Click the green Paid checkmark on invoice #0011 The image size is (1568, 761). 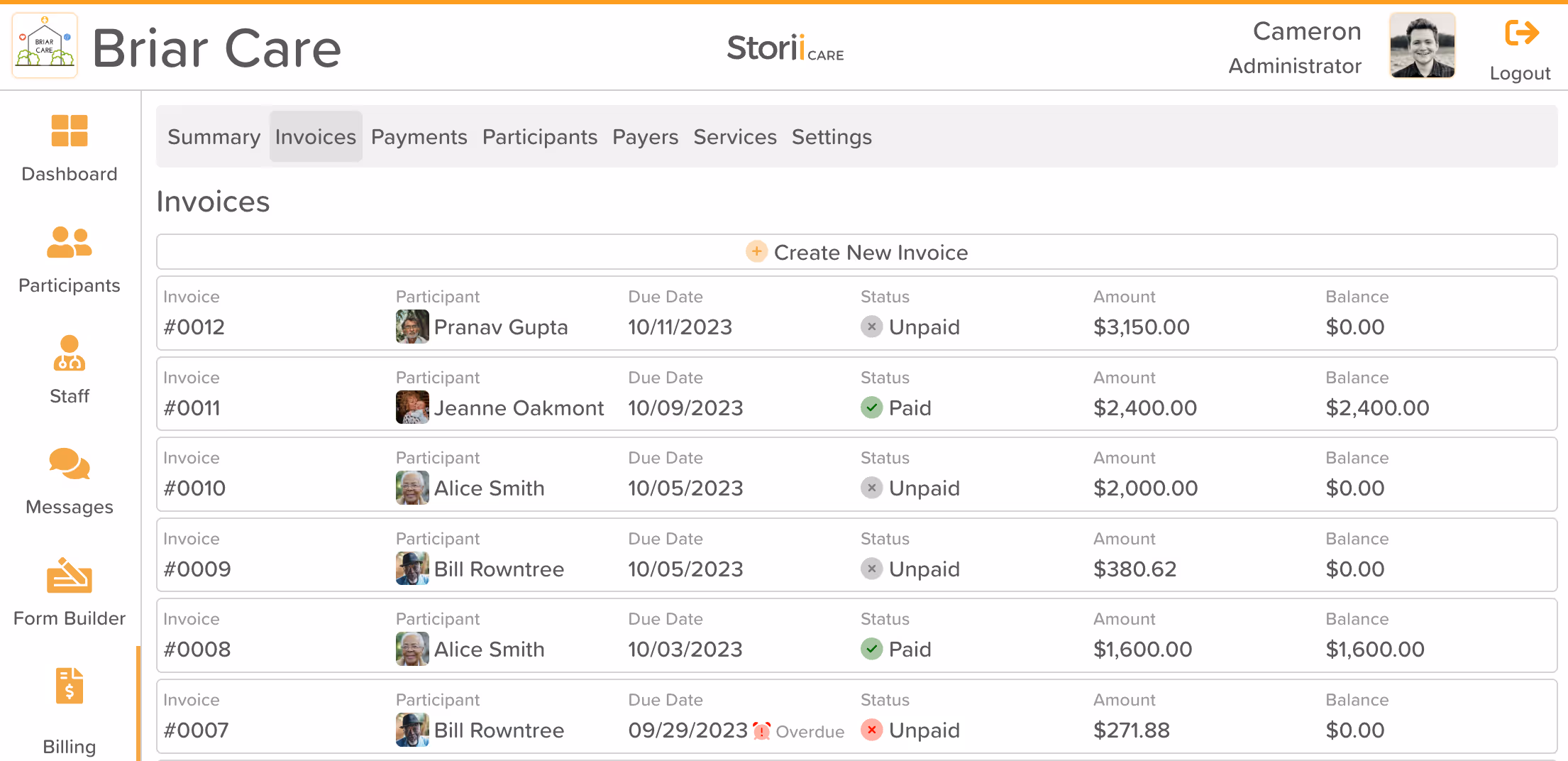point(871,407)
